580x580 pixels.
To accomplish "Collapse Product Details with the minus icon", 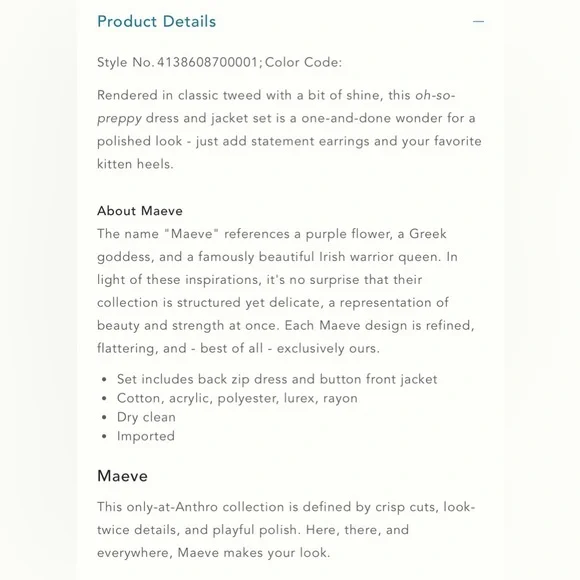I will point(478,21).
